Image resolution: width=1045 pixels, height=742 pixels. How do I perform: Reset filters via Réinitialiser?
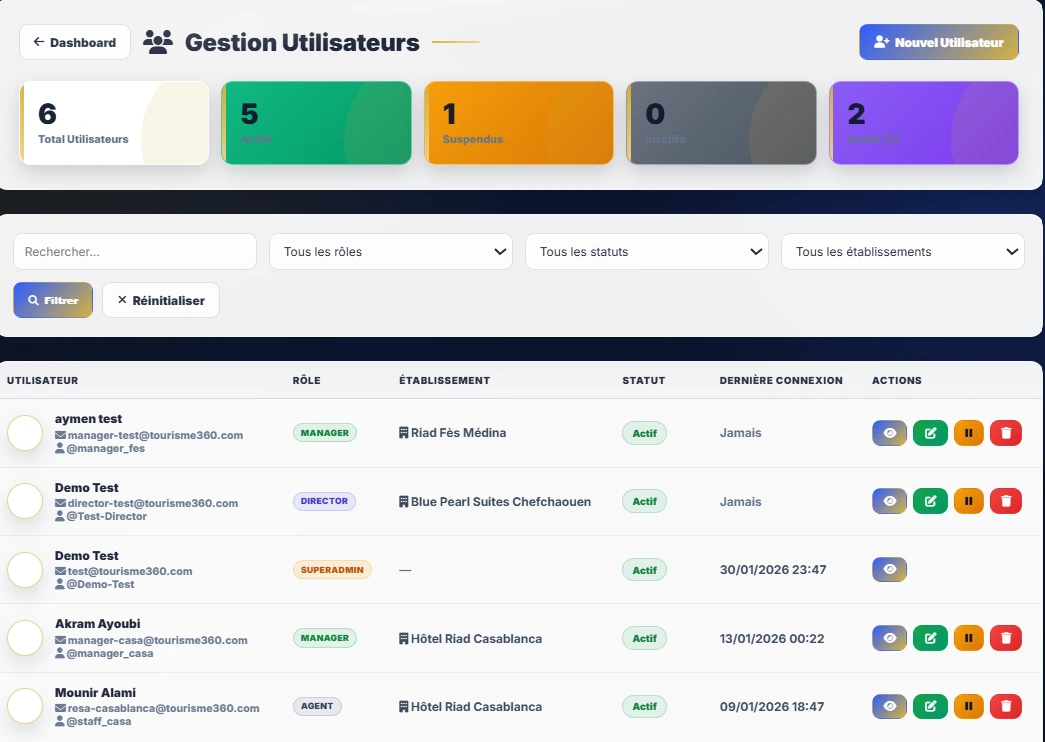click(x=160, y=299)
